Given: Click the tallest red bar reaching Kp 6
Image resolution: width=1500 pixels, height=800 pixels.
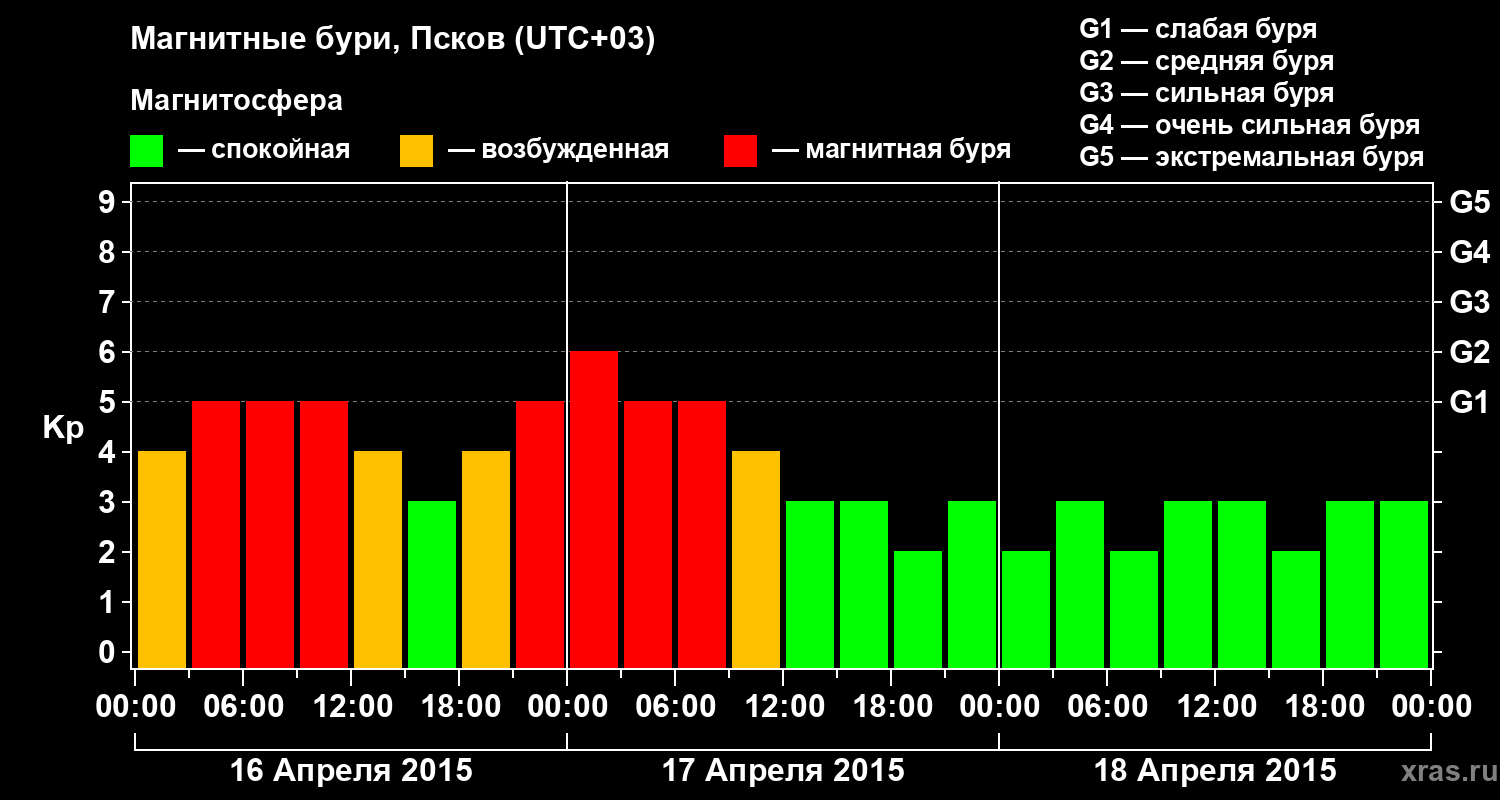Looking at the screenshot, I should (x=594, y=509).
